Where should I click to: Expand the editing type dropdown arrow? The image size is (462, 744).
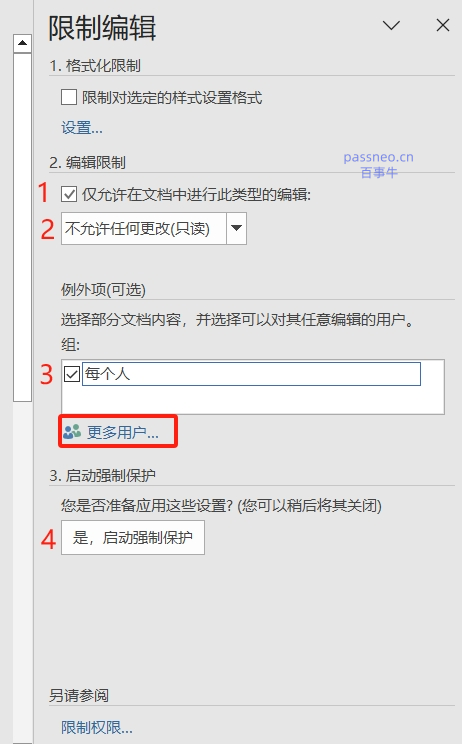point(236,228)
